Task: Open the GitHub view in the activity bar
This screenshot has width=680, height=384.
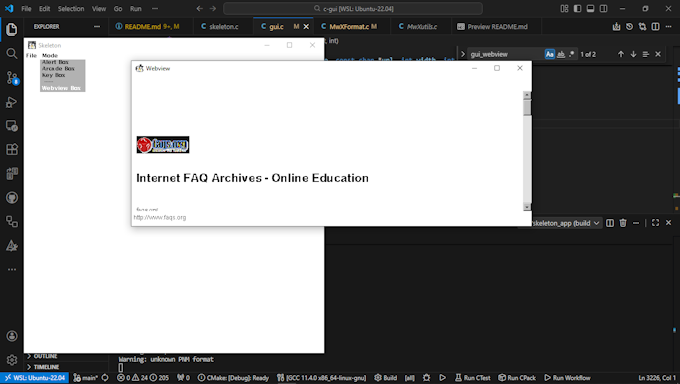Action: (x=12, y=198)
